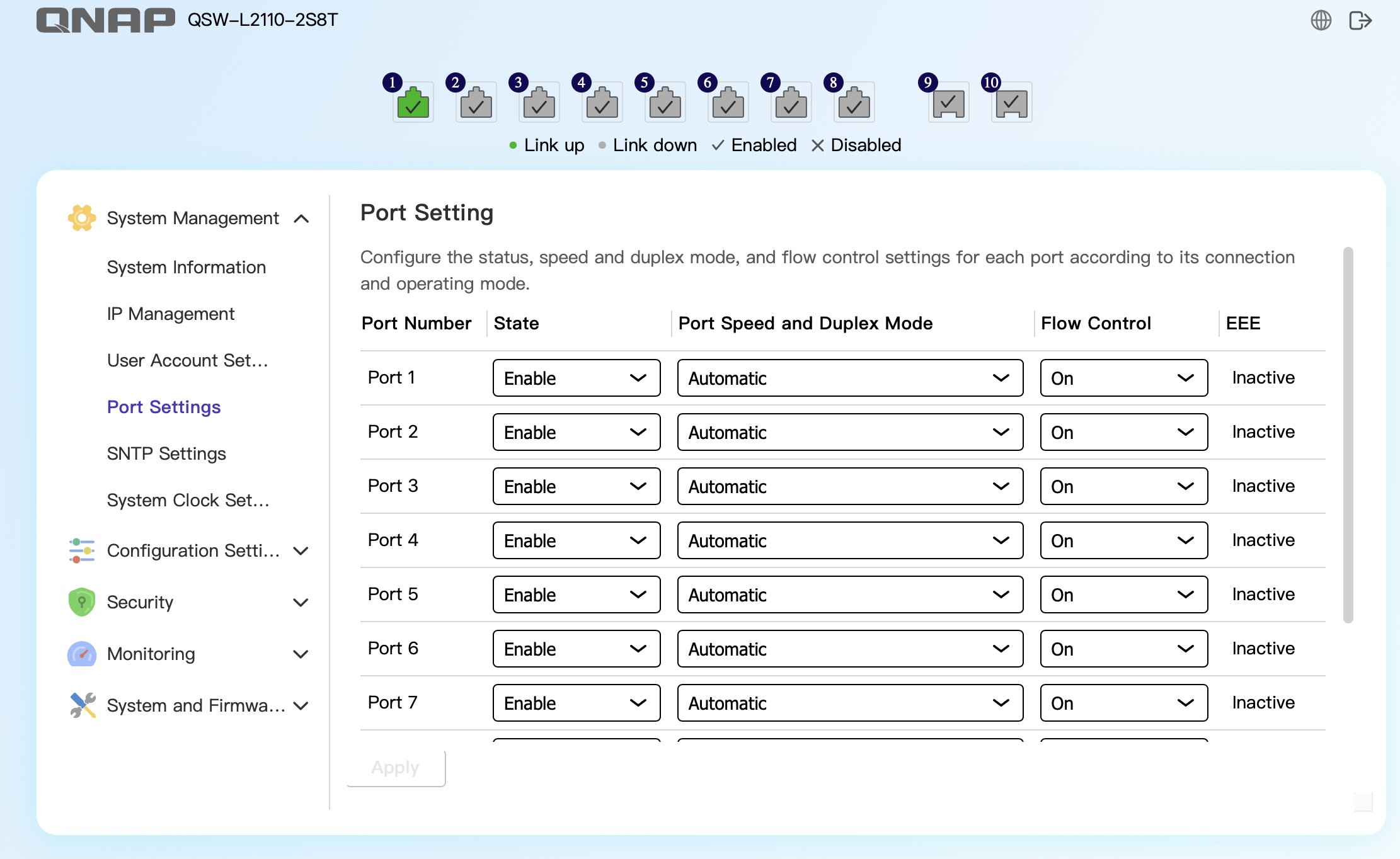Click the System Management gear icon

[82, 218]
